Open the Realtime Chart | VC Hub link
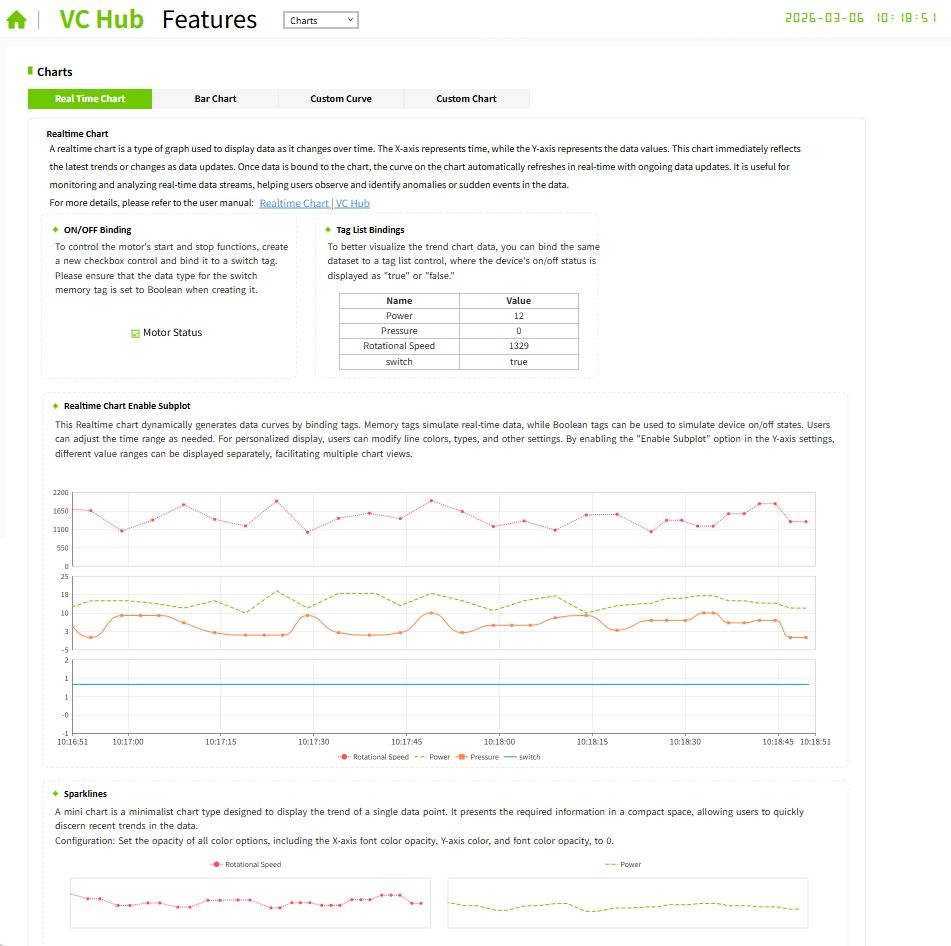This screenshot has height=946, width=951. click(x=314, y=203)
